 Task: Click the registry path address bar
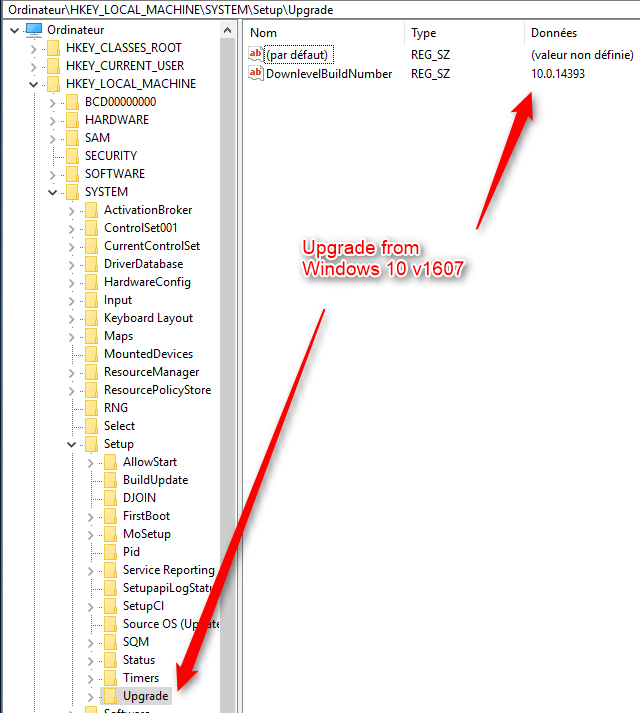click(x=320, y=10)
